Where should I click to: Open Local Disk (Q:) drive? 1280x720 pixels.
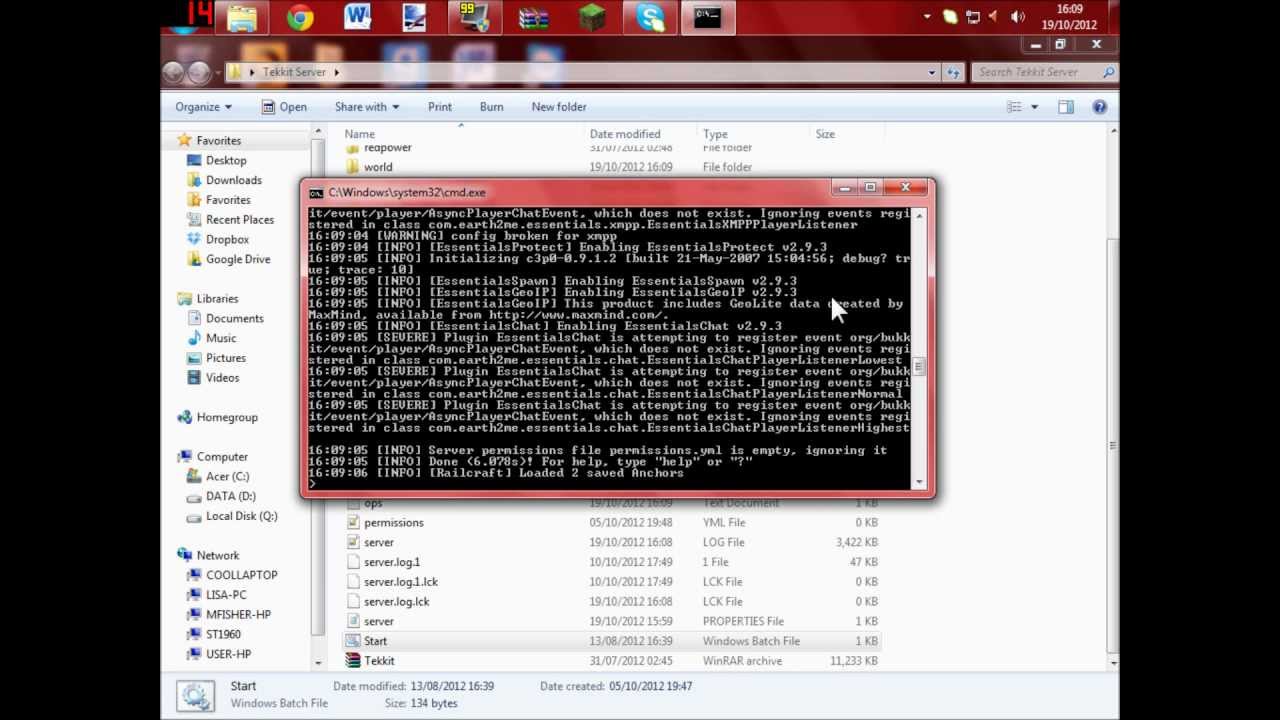241,516
